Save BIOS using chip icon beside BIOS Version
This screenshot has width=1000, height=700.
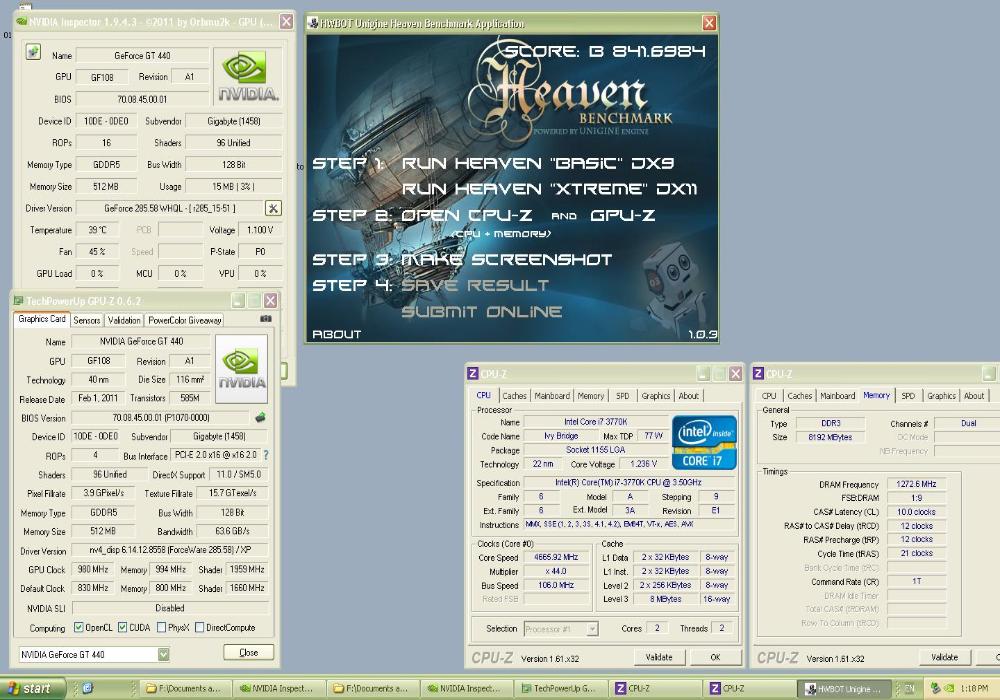pyautogui.click(x=260, y=418)
